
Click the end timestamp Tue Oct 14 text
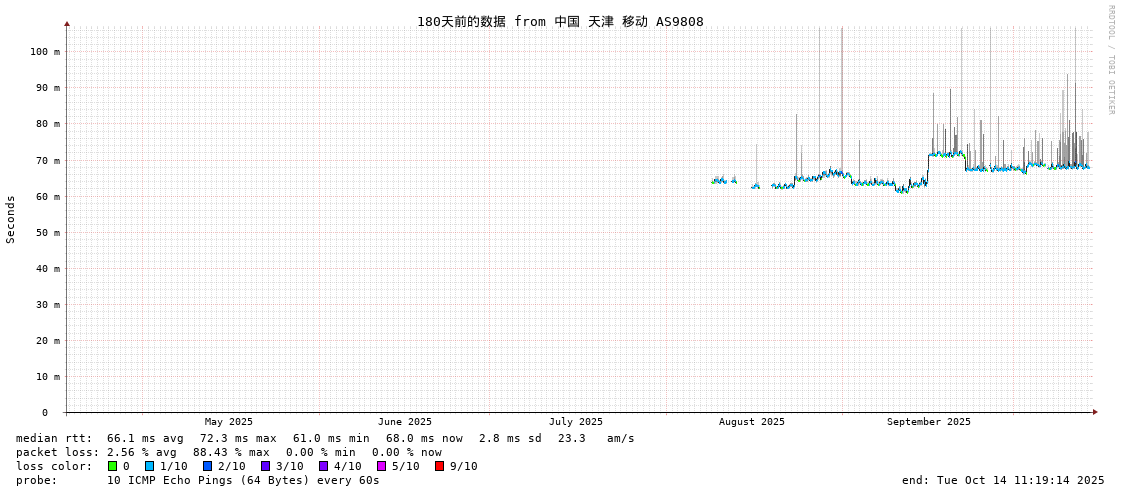[x=1003, y=480]
